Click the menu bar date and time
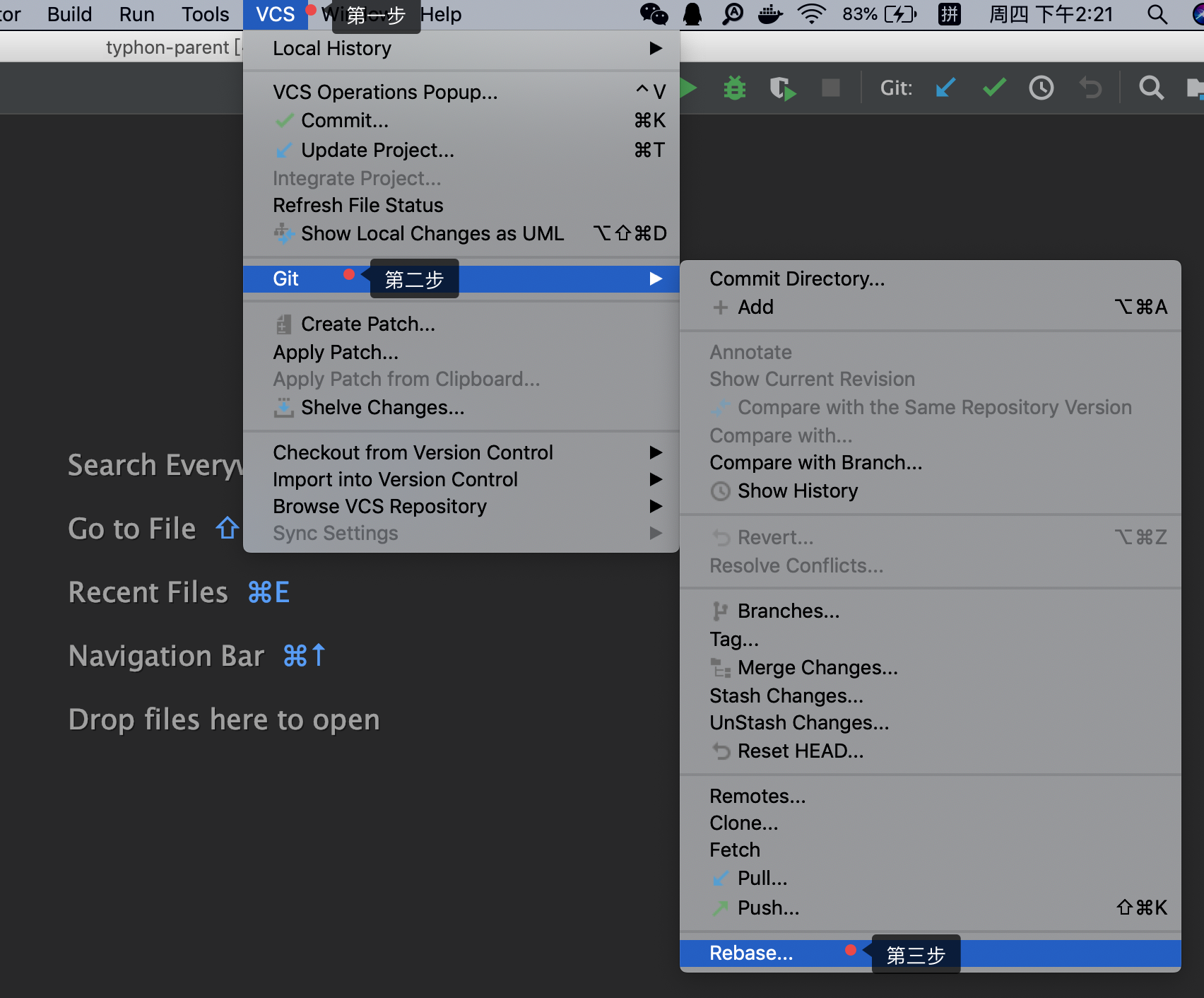Screen dimensions: 1204x998 [1051, 14]
